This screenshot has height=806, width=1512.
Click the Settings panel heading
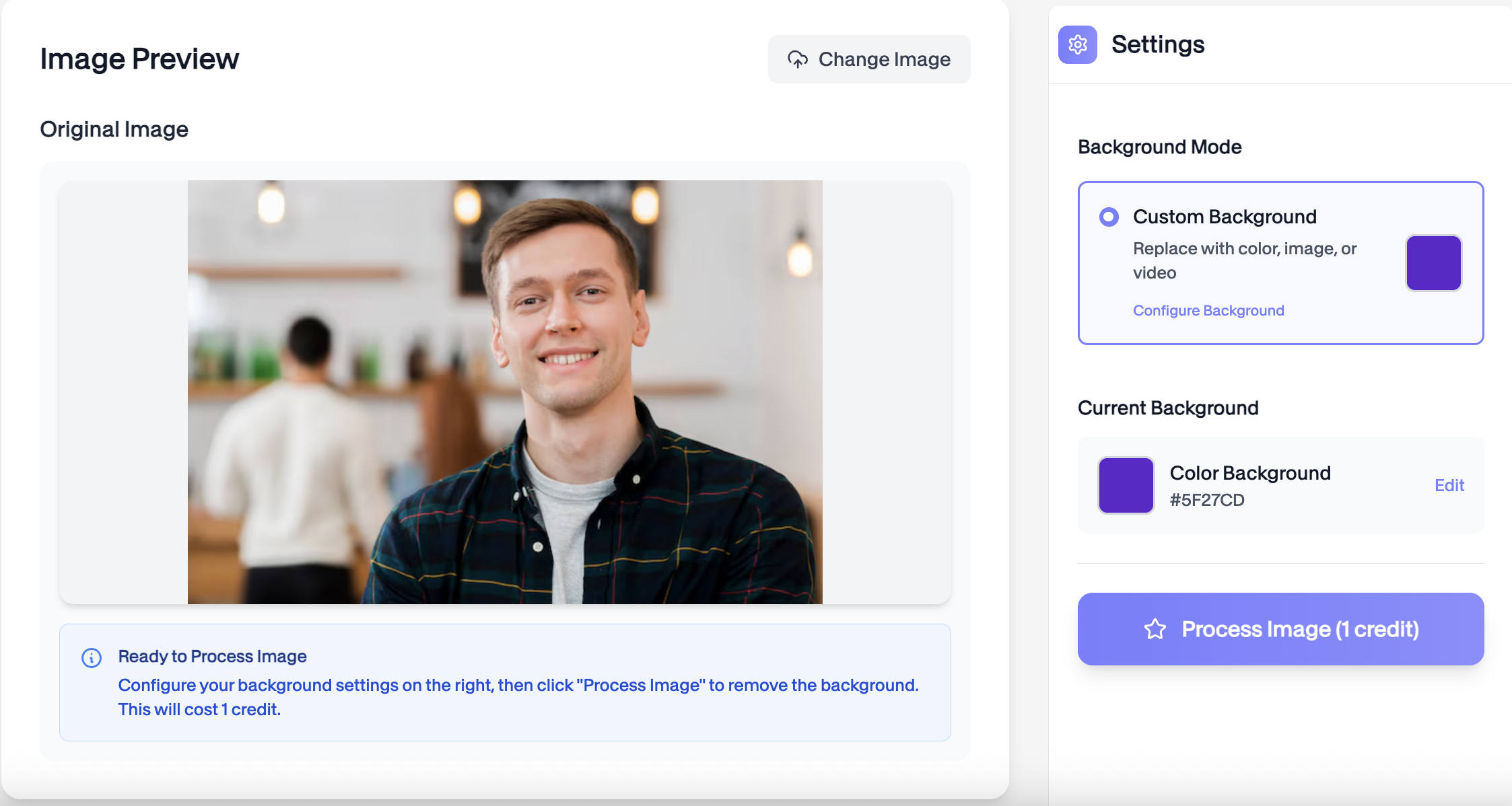(1157, 44)
